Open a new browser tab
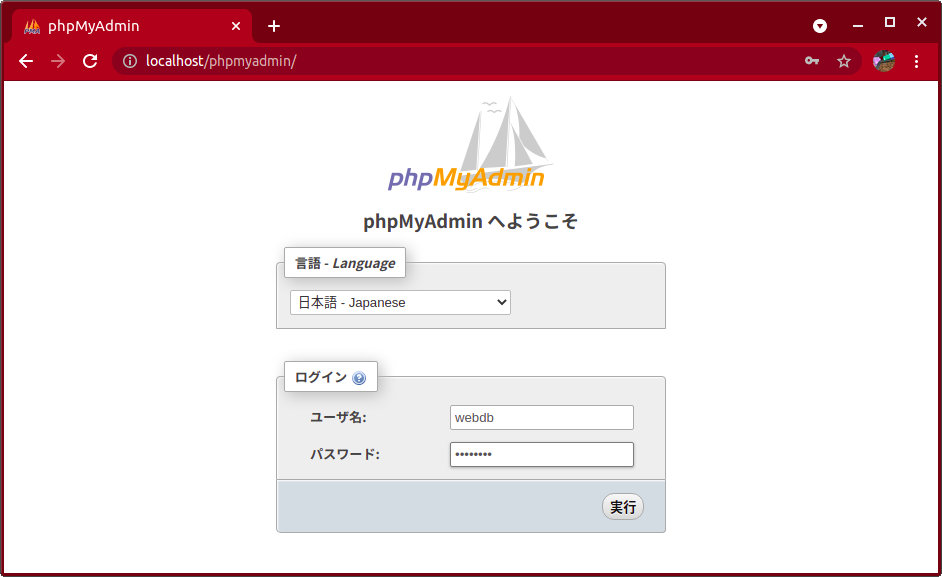This screenshot has height=577, width=942. (274, 26)
